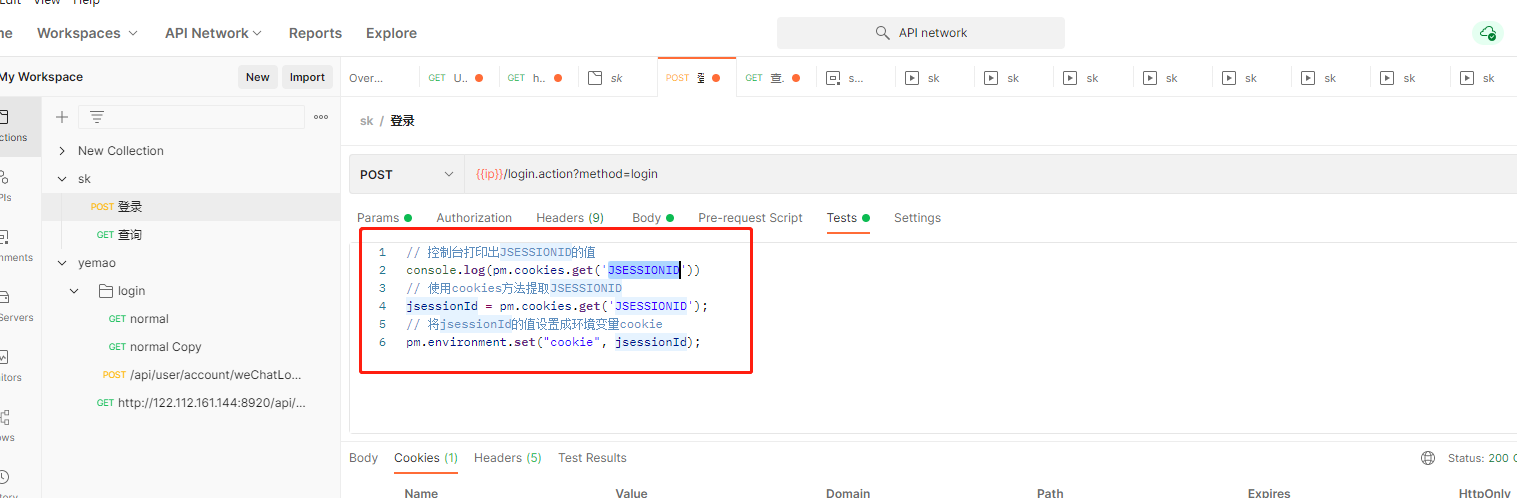Switch to the Settings tab
This screenshot has width=1517, height=498.
[917, 218]
